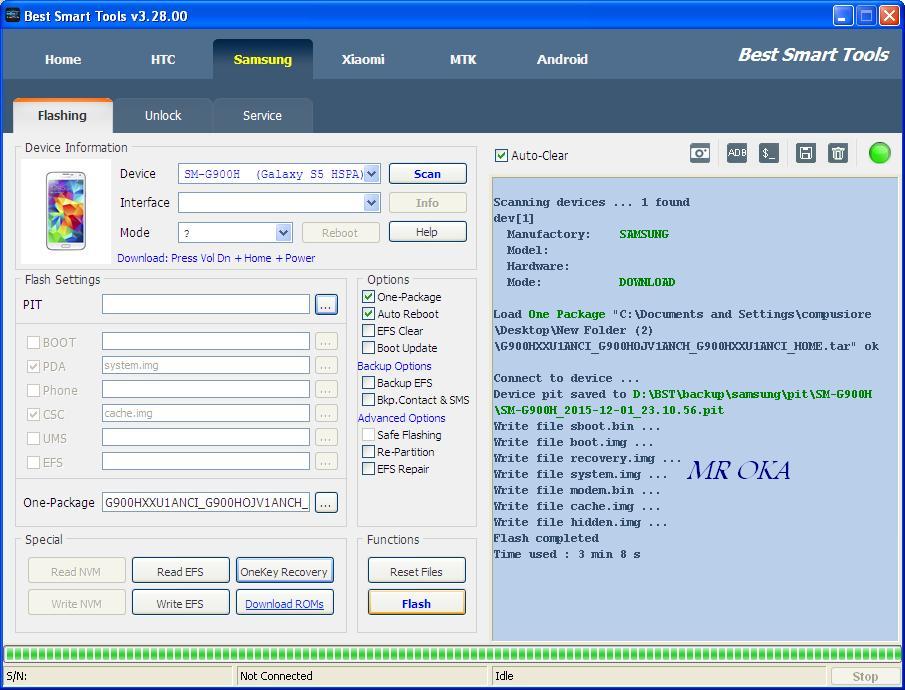Switch to the Service sub-tab
905x690 pixels.
coord(262,115)
